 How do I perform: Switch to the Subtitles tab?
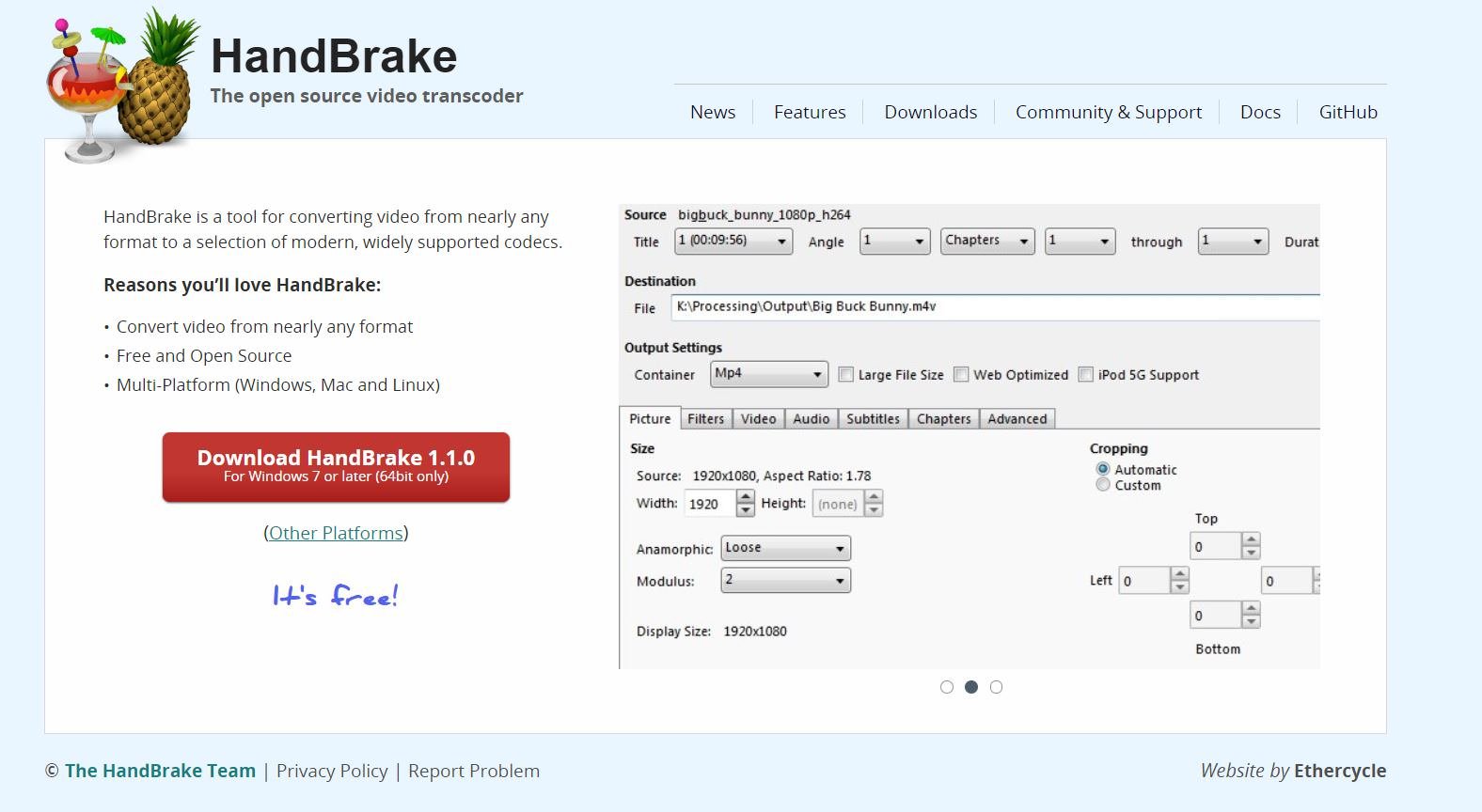(x=873, y=419)
